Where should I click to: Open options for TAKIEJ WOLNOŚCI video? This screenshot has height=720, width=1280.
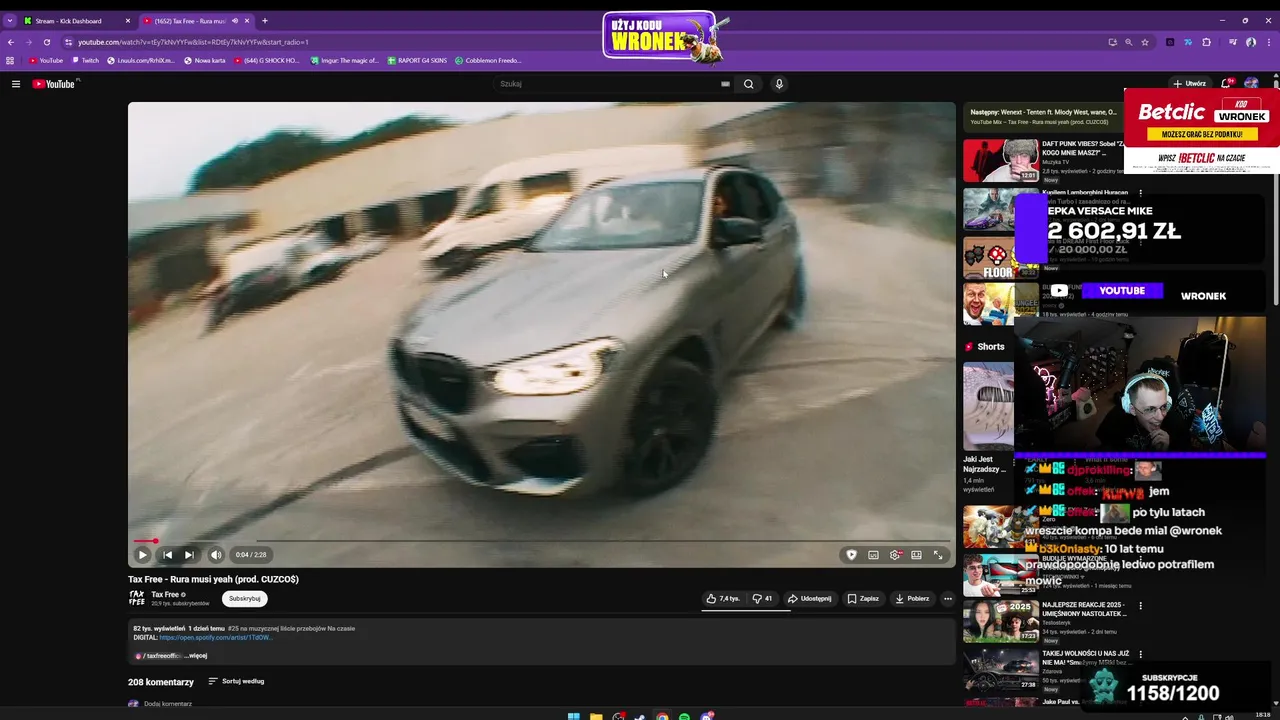click(1140, 652)
